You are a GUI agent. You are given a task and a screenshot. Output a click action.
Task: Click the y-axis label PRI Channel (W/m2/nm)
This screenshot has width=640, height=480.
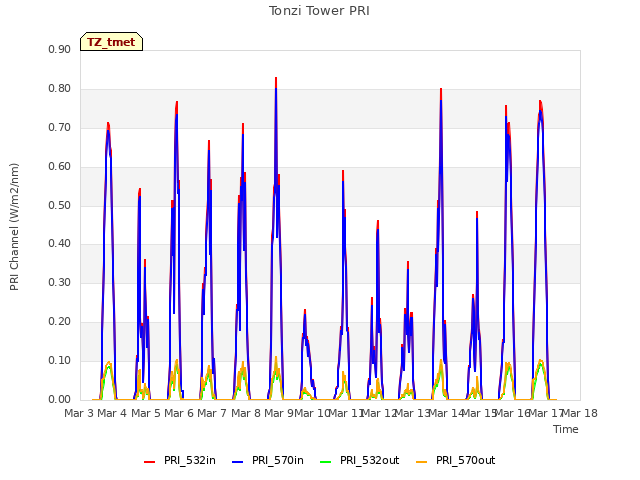(14, 227)
